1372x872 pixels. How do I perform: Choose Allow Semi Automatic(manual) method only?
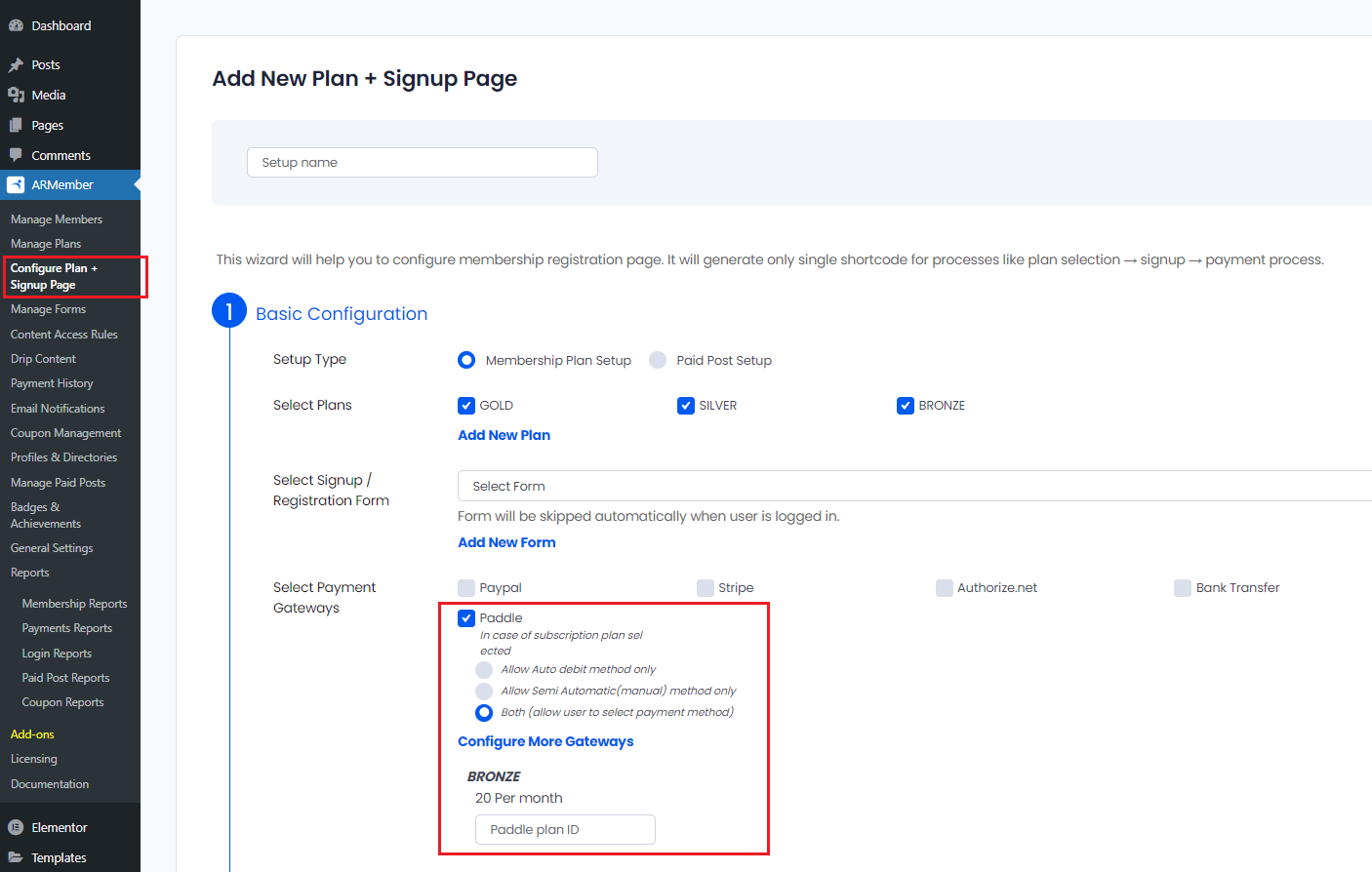click(x=484, y=692)
